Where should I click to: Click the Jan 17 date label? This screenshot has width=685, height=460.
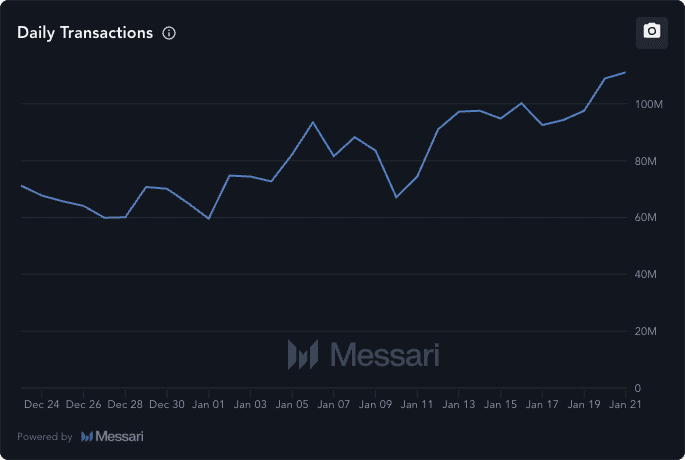coord(542,405)
